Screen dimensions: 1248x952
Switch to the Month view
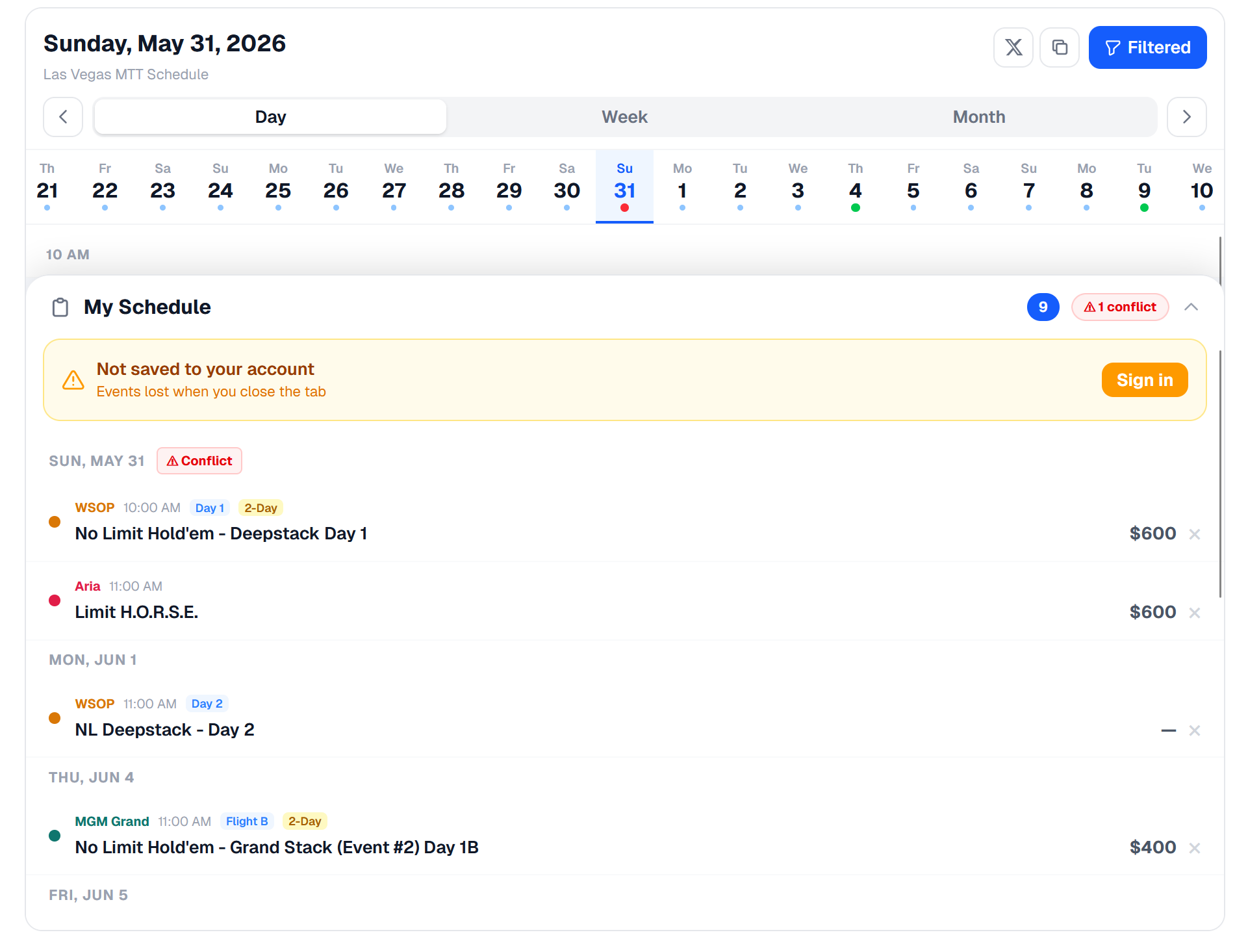tap(978, 117)
